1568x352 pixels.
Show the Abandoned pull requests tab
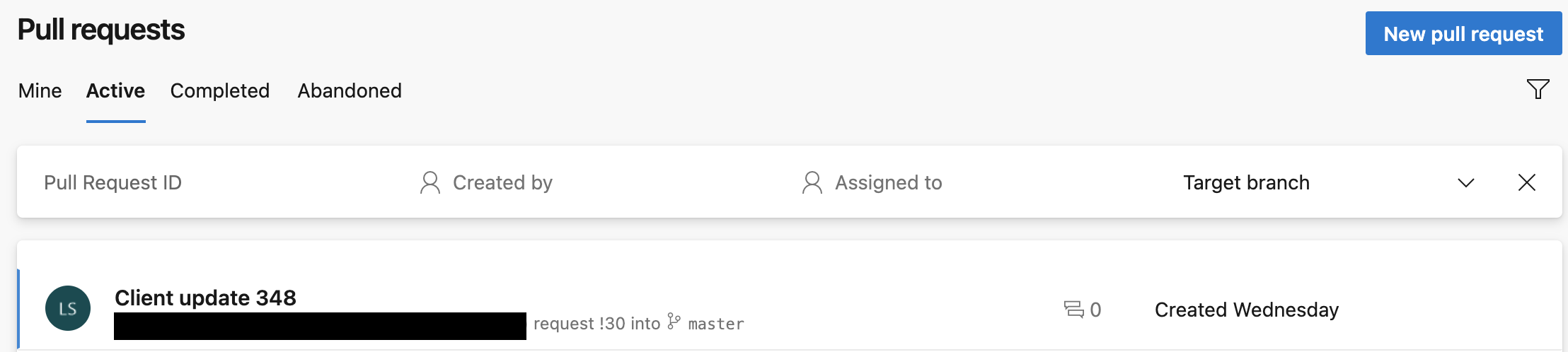coord(350,90)
